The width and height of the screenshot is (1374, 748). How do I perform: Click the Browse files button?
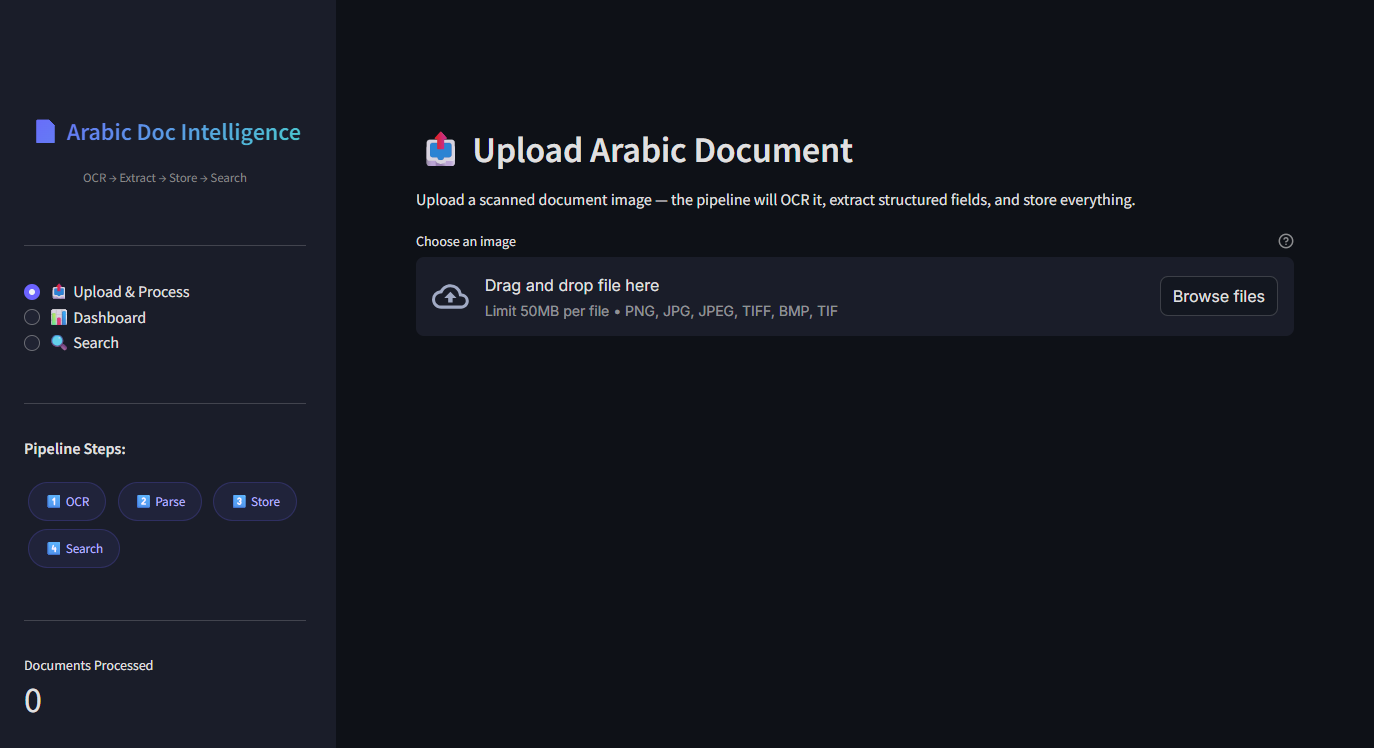[x=1218, y=296]
